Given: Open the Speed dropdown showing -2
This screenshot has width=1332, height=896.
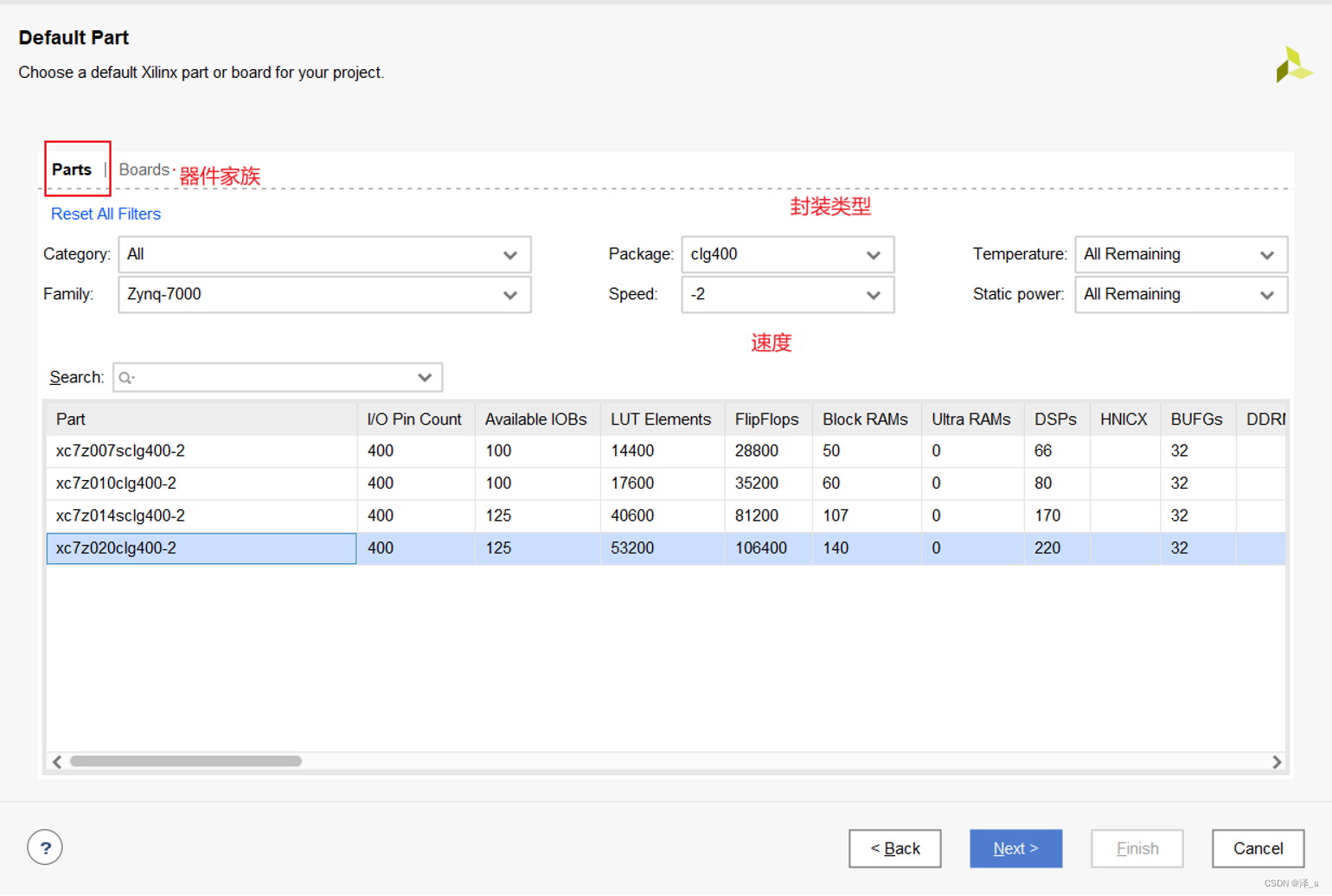Looking at the screenshot, I should tap(787, 294).
